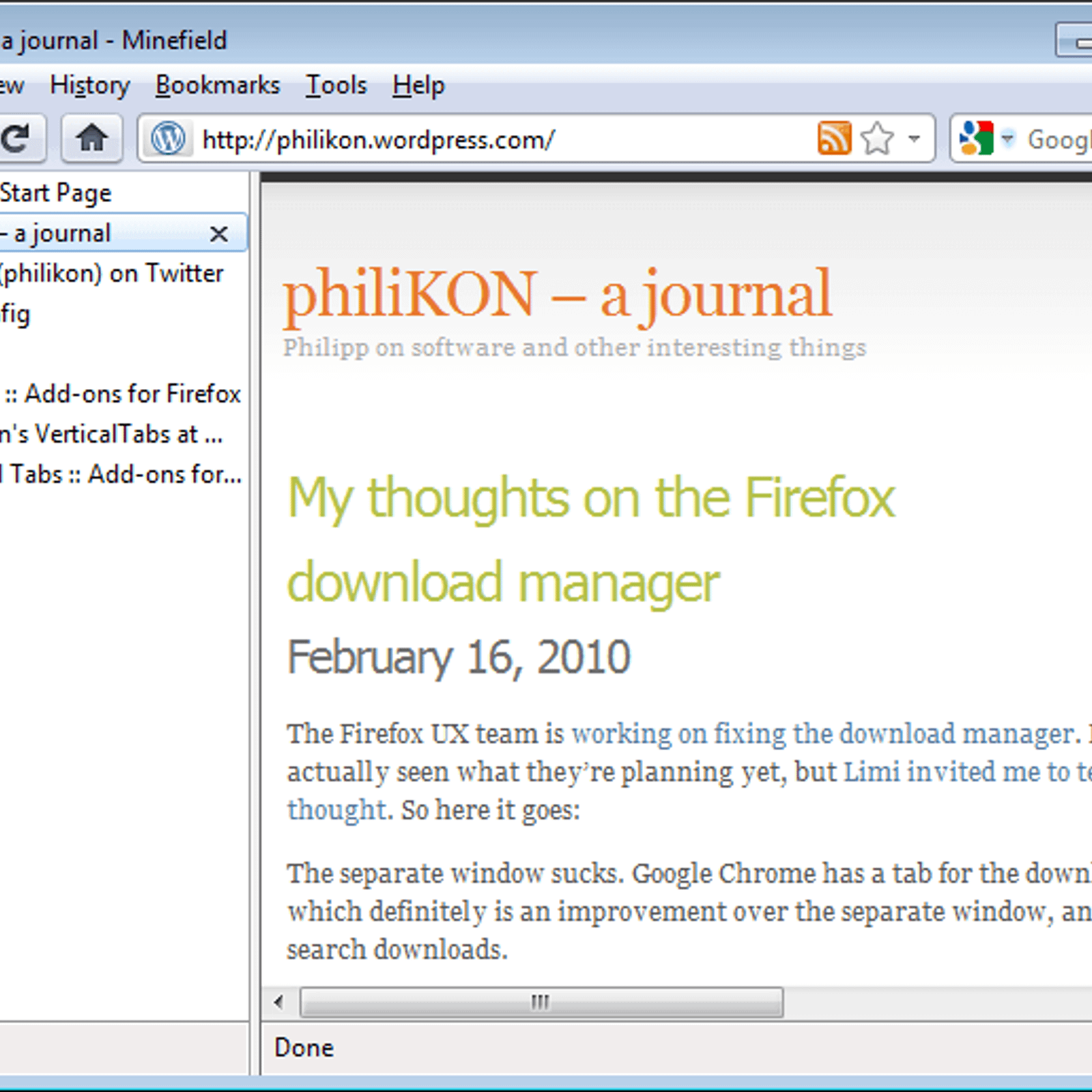Screen dimensions: 1092x1092
Task: Open the Google search engine icon
Action: pyautogui.click(x=976, y=139)
